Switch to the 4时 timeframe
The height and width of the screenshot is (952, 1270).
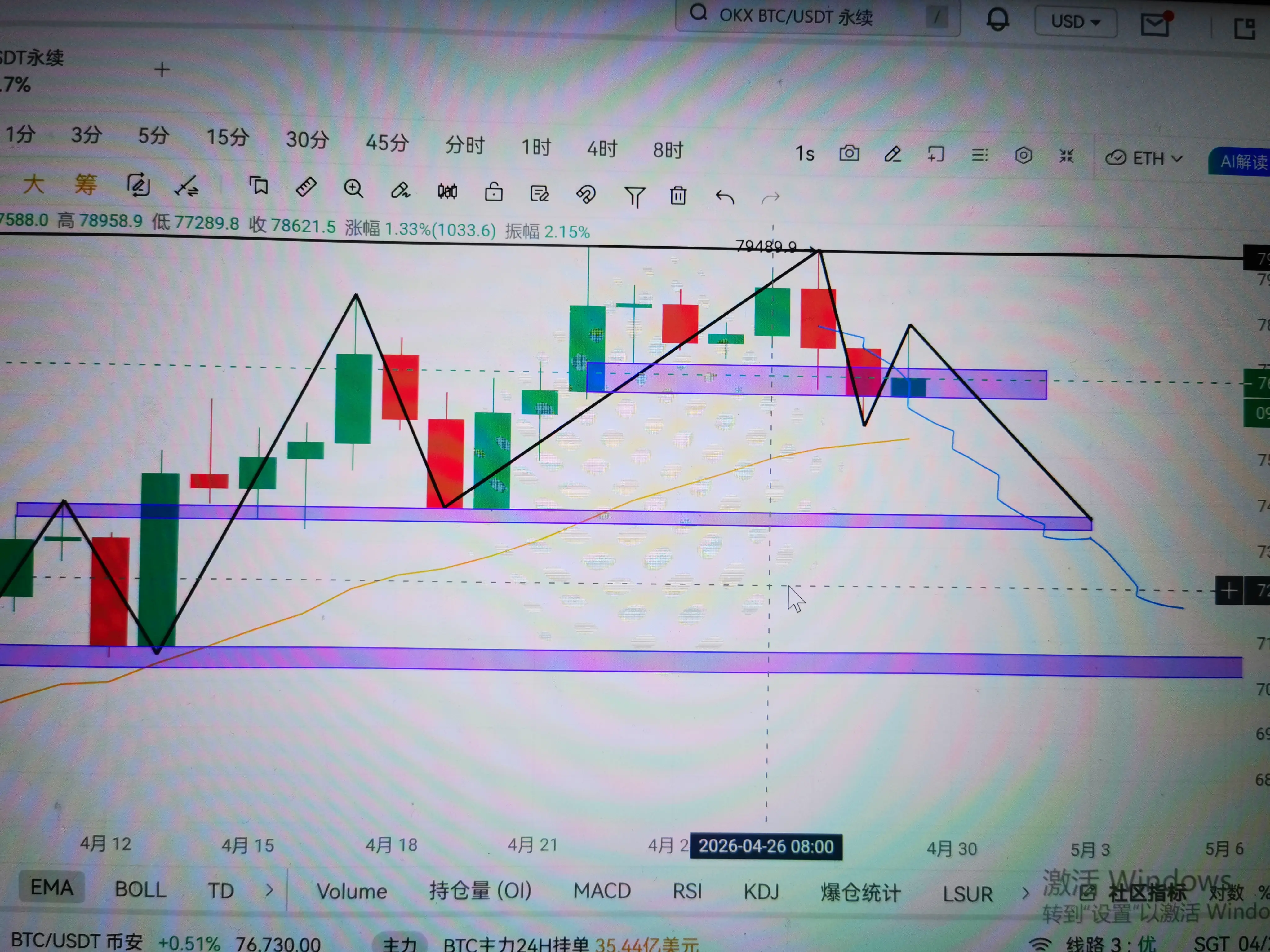click(601, 149)
